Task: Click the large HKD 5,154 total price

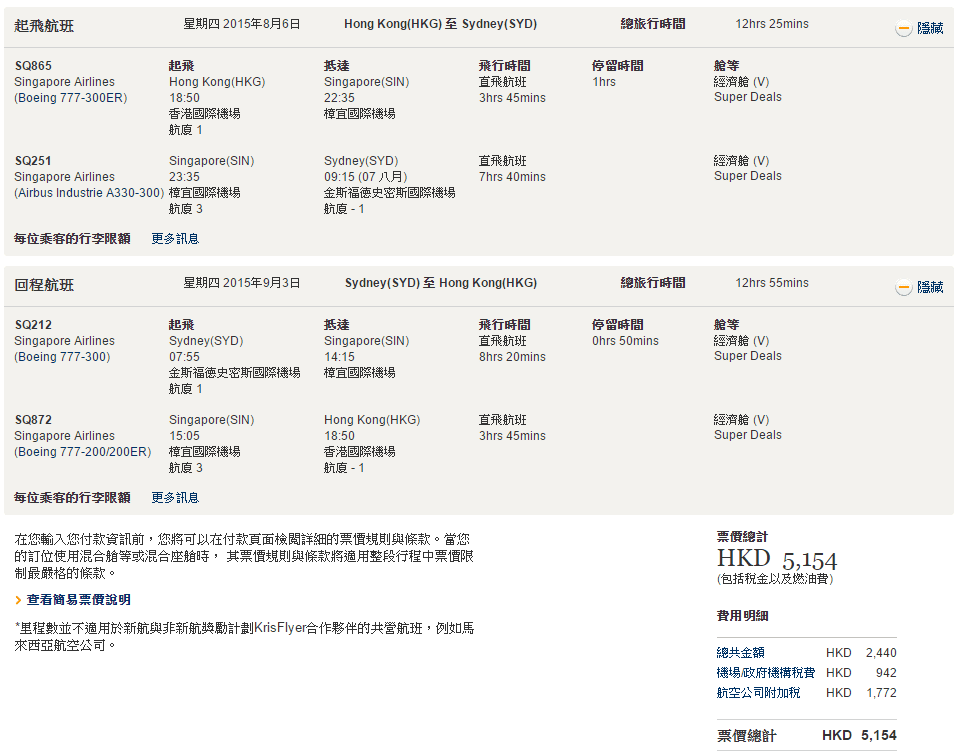Action: (777, 559)
